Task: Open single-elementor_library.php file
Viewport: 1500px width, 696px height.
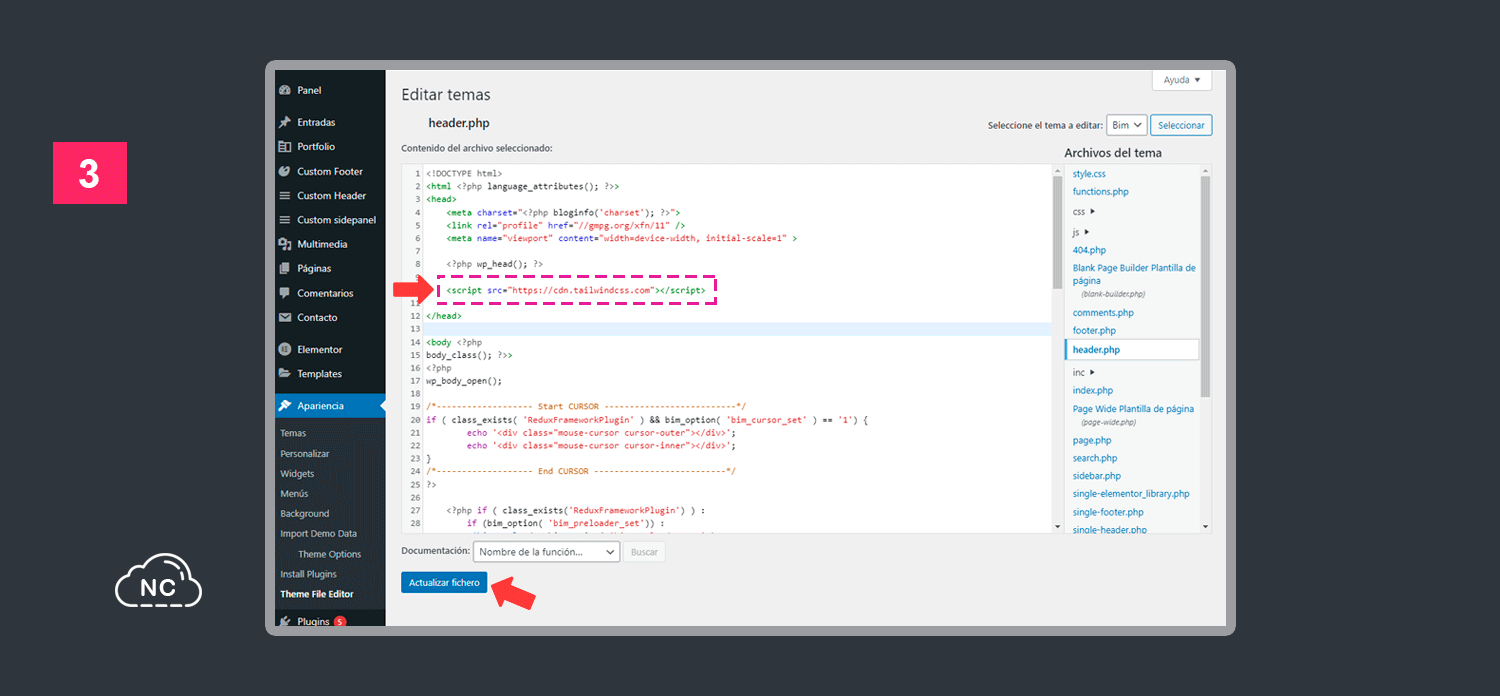Action: tap(1131, 494)
